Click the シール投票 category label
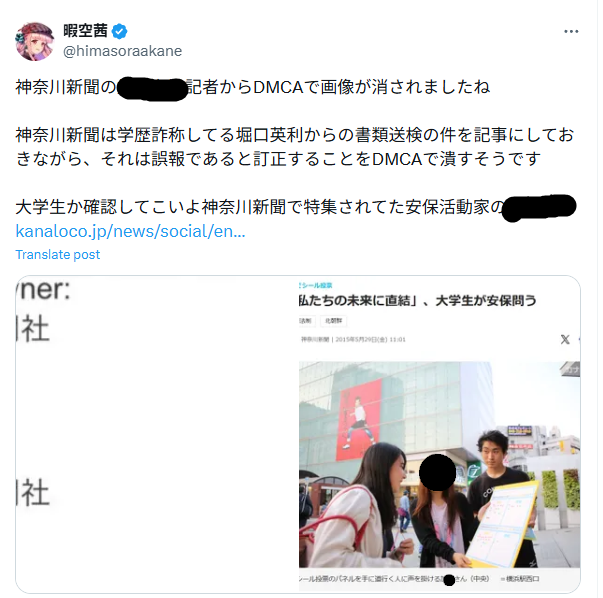This screenshot has height=598, width=603. pyautogui.click(x=316, y=285)
